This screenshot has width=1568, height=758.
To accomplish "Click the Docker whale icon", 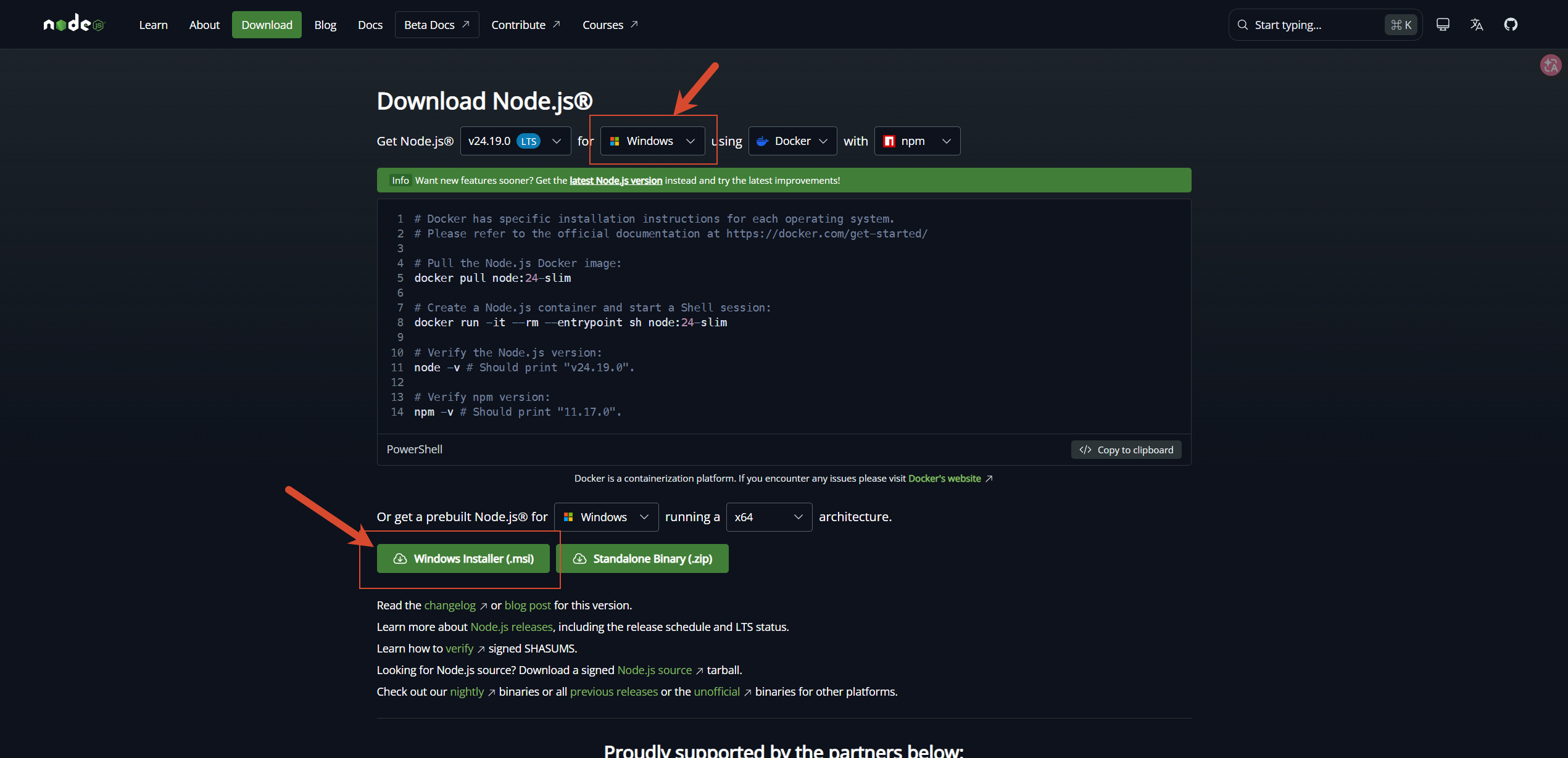I will [763, 141].
